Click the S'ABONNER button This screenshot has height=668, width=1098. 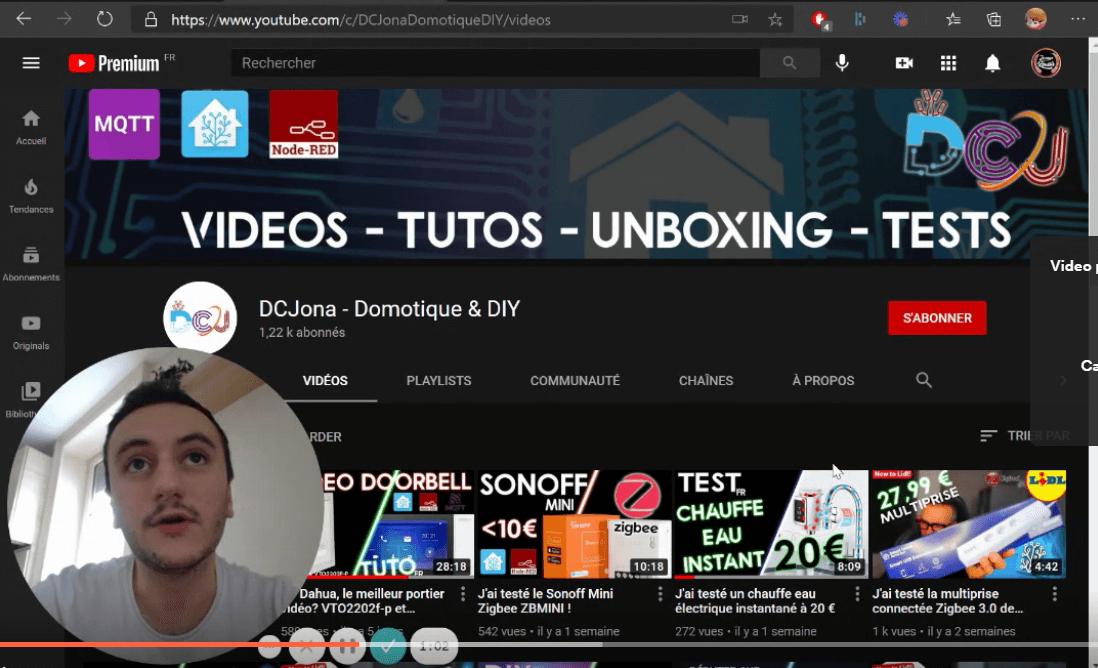click(937, 318)
